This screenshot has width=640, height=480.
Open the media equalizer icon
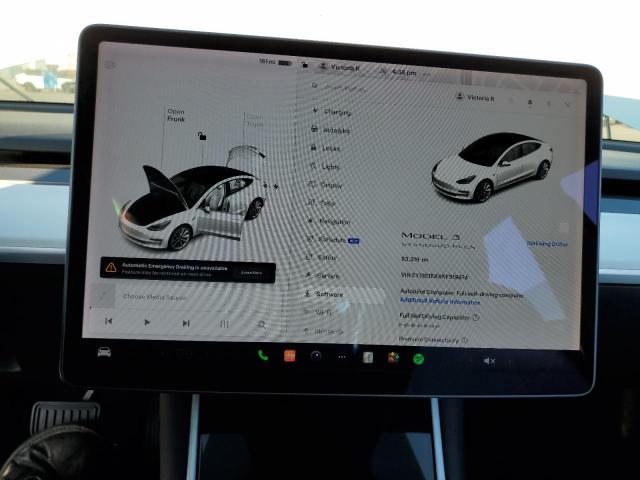click(224, 324)
